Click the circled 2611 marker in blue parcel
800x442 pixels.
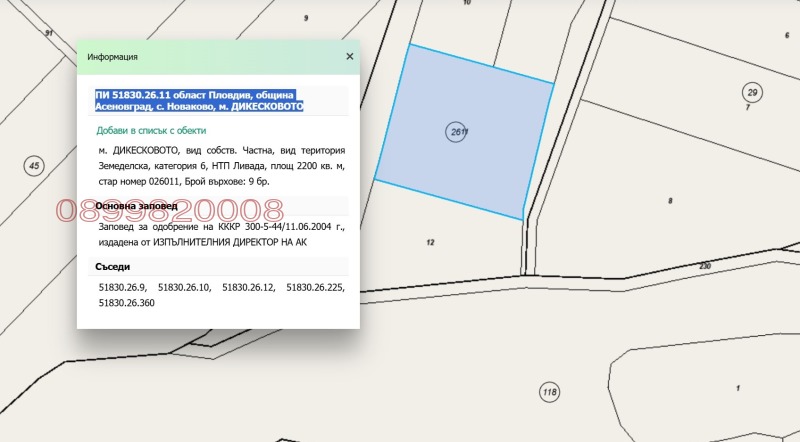459,131
